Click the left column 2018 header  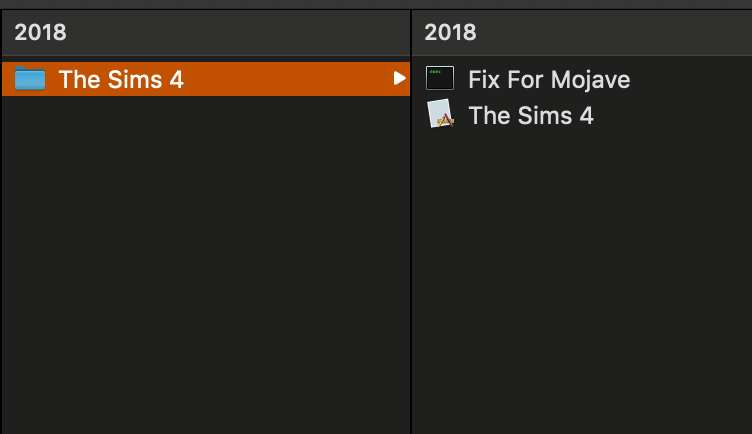click(40, 32)
